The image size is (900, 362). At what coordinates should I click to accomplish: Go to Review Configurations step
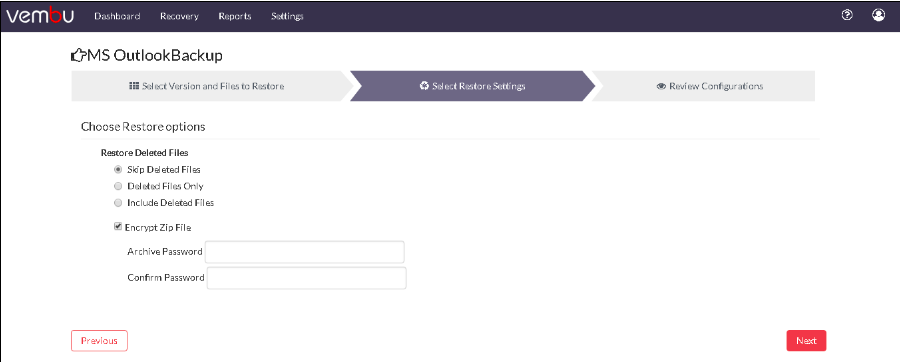point(709,86)
